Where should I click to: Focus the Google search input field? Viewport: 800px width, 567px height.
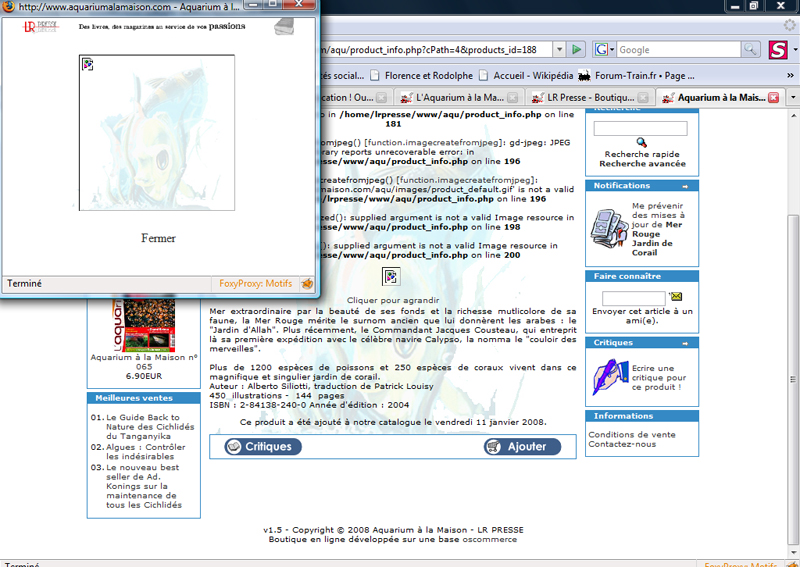pyautogui.click(x=678, y=50)
